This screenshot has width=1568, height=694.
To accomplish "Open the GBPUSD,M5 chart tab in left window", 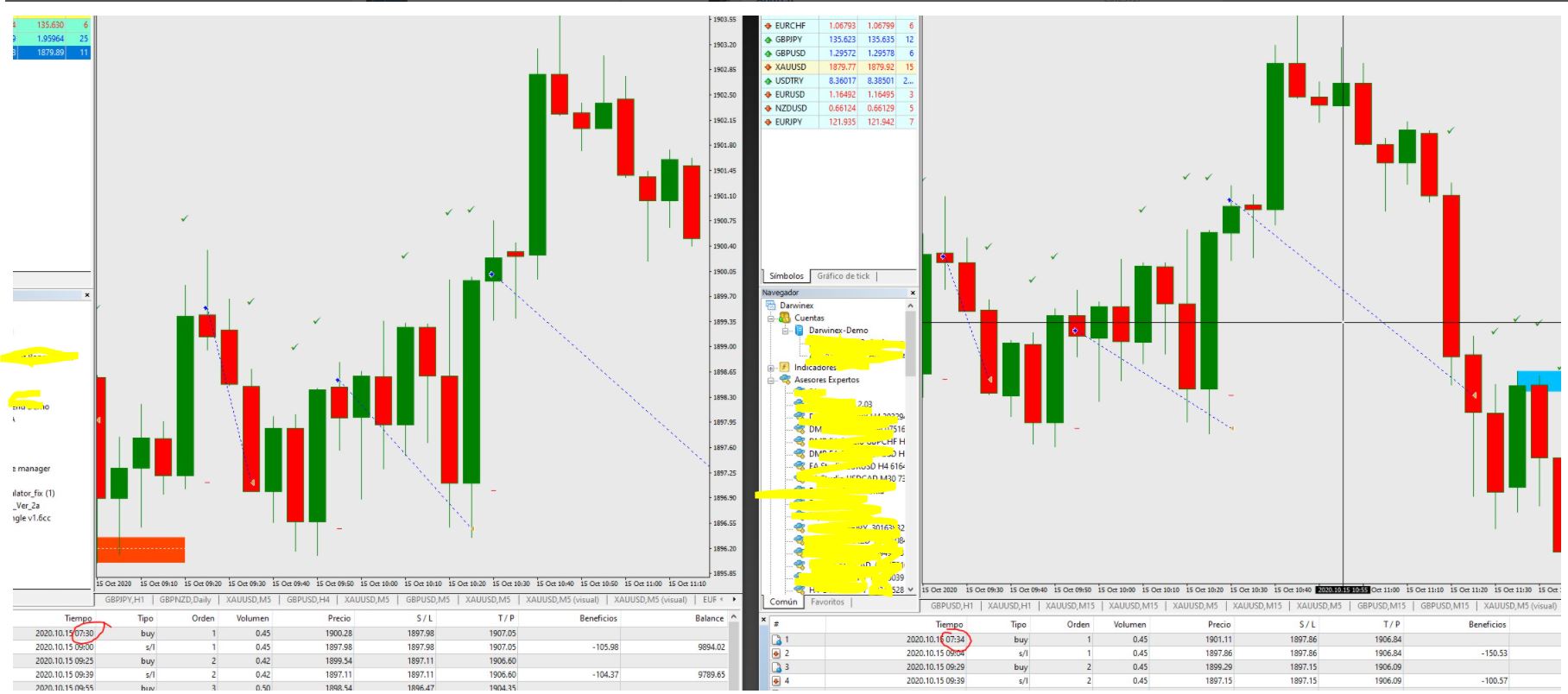I will coord(427,599).
